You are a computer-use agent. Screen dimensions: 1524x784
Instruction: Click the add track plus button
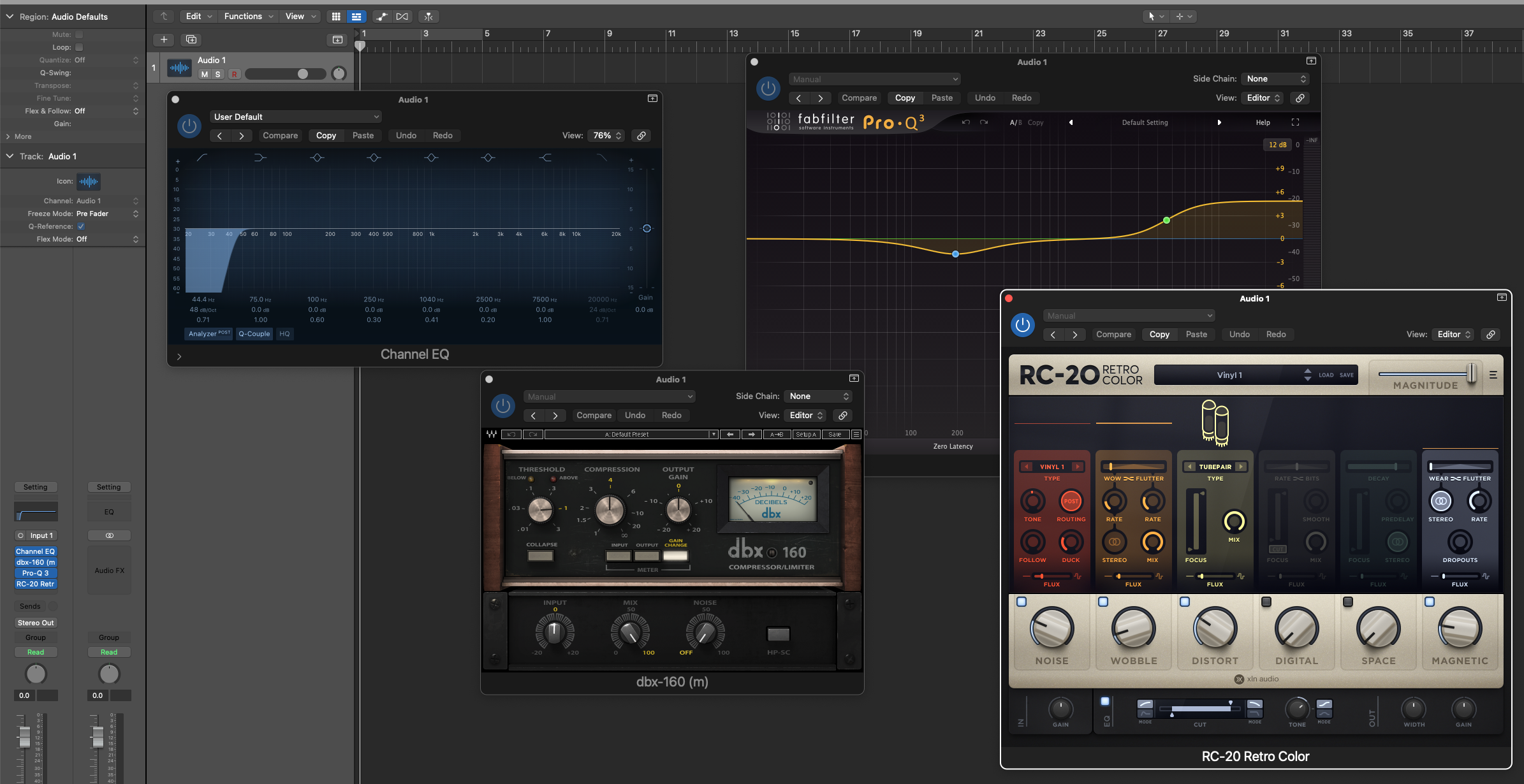164,40
